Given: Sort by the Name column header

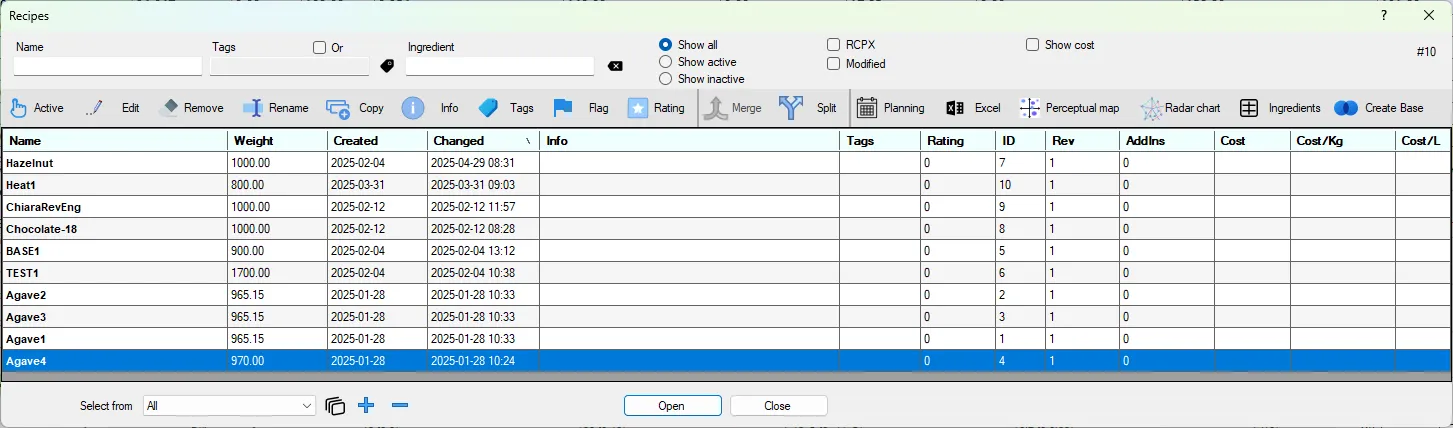Looking at the screenshot, I should pos(115,141).
